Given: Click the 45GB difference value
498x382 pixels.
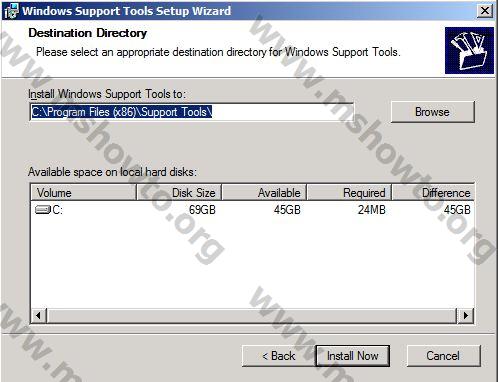Looking at the screenshot, I should click(x=457, y=210).
